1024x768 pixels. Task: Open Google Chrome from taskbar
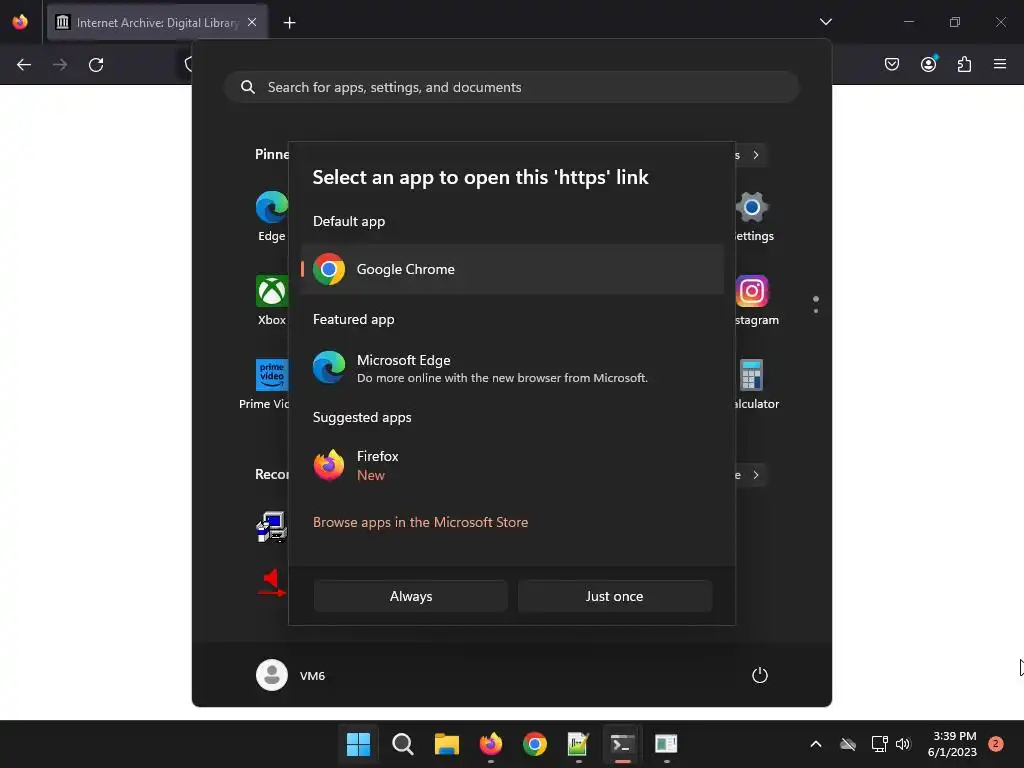click(535, 744)
